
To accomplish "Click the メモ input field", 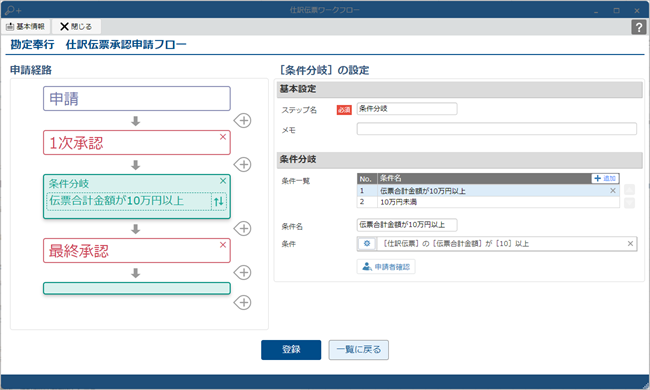I will (x=497, y=129).
